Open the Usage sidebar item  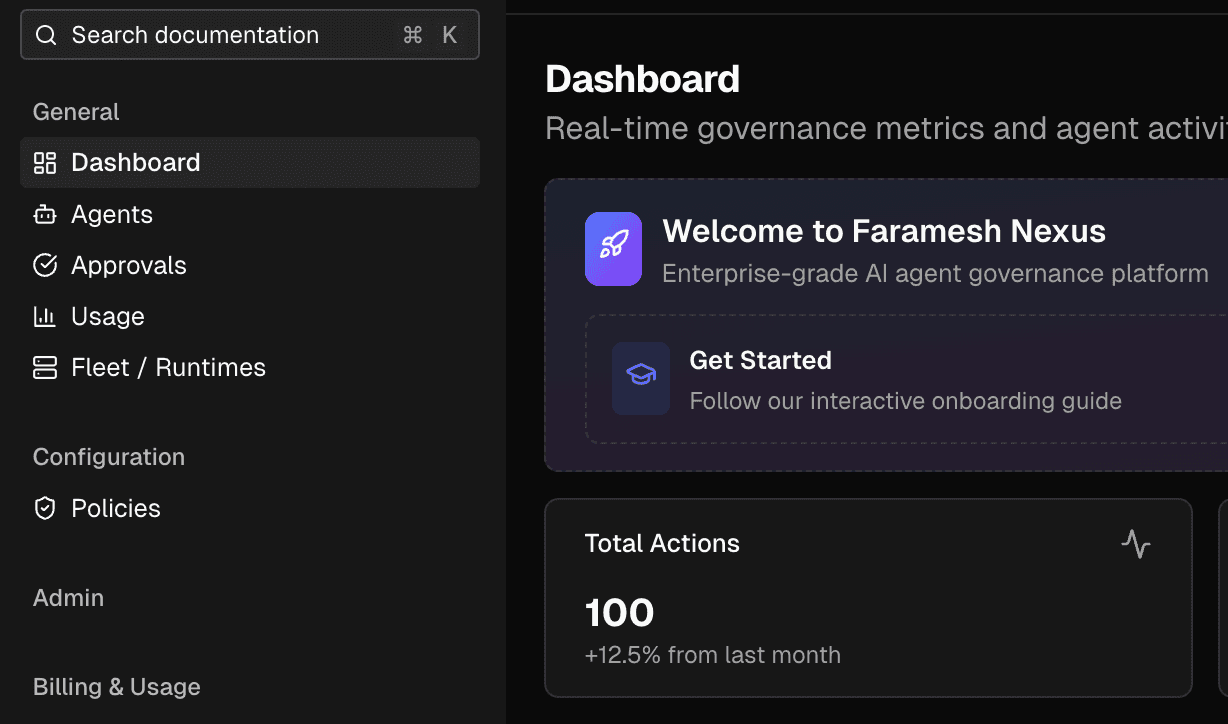(x=108, y=317)
